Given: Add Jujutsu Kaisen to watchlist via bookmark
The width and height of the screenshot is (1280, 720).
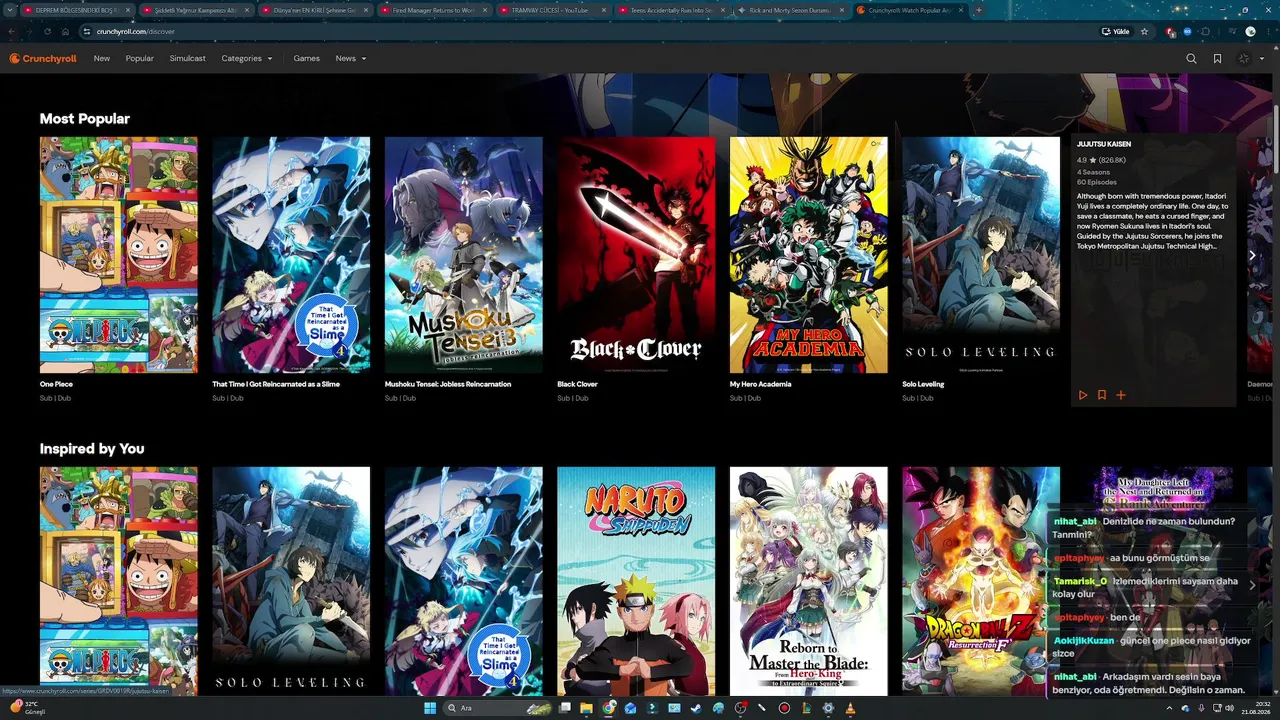Looking at the screenshot, I should [x=1102, y=395].
